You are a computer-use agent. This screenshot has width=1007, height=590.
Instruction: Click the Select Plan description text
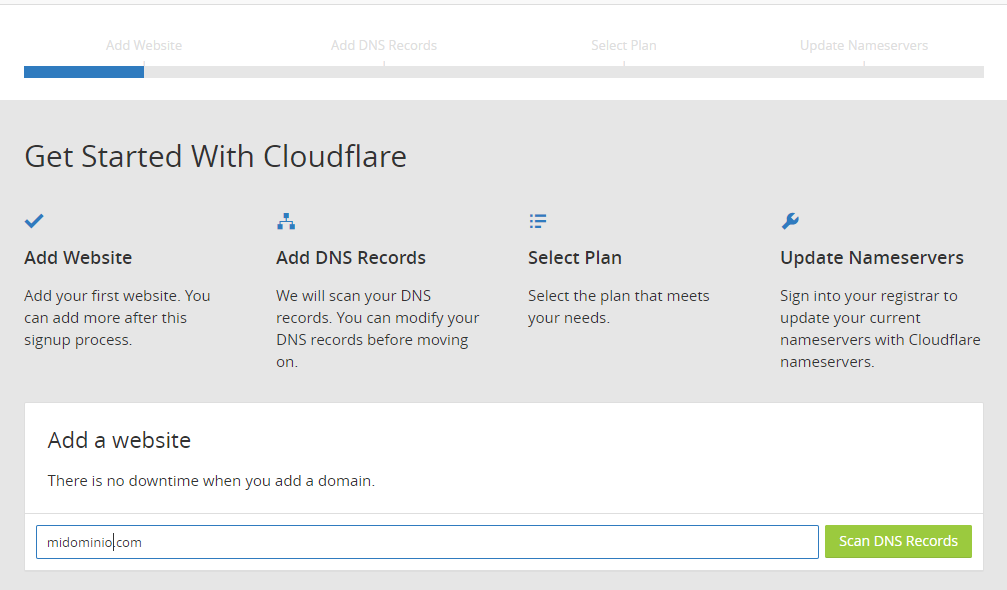pos(618,307)
